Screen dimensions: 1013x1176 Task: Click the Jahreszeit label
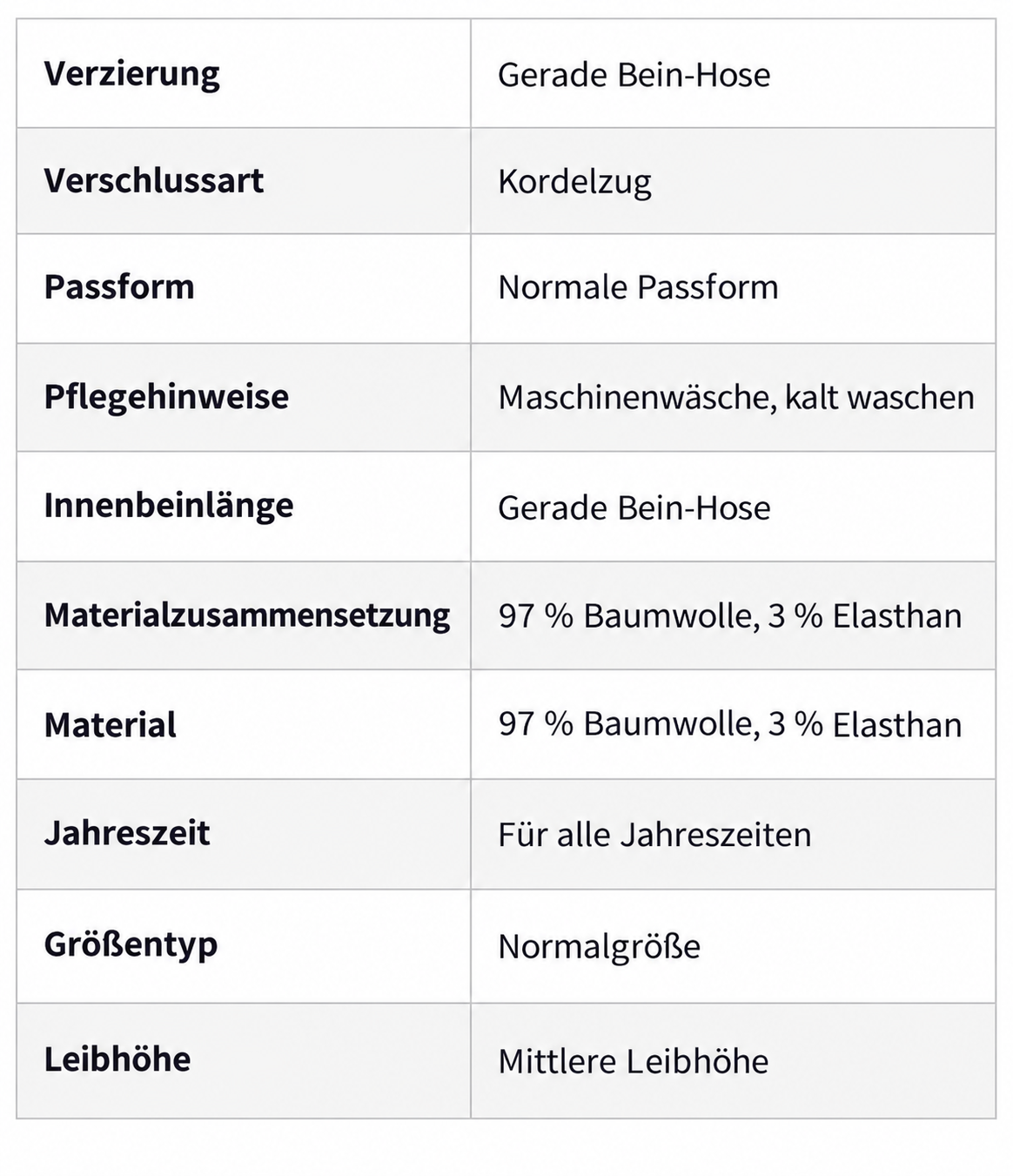[x=127, y=834]
